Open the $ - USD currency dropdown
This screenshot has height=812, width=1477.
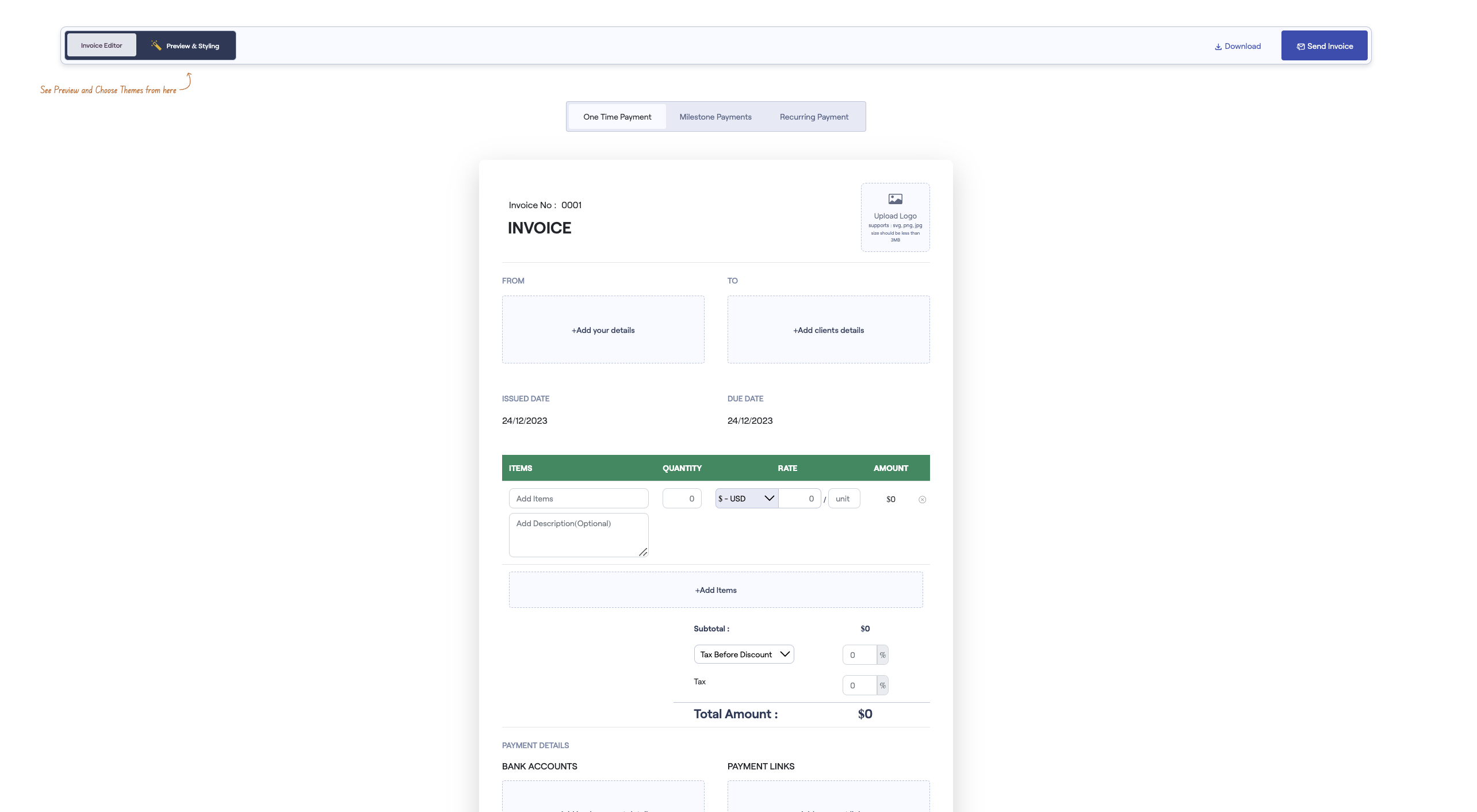tap(746, 499)
